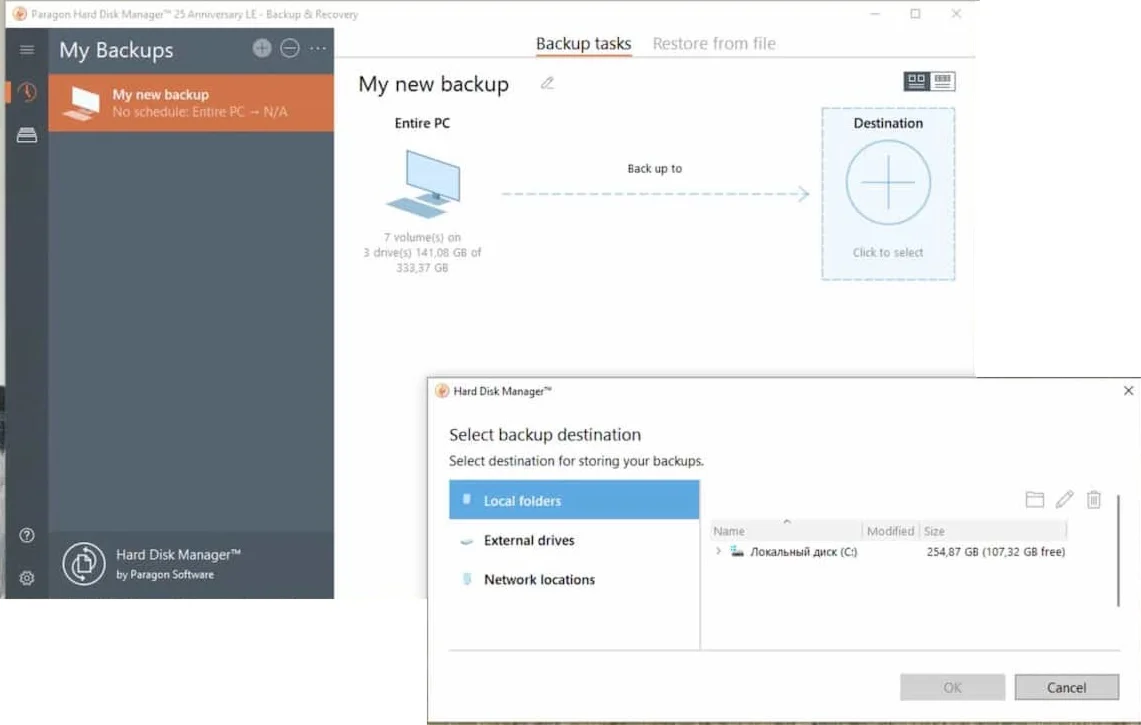Cancel the backup destination dialog
Viewport: 1141px width, 725px height.
click(x=1067, y=687)
